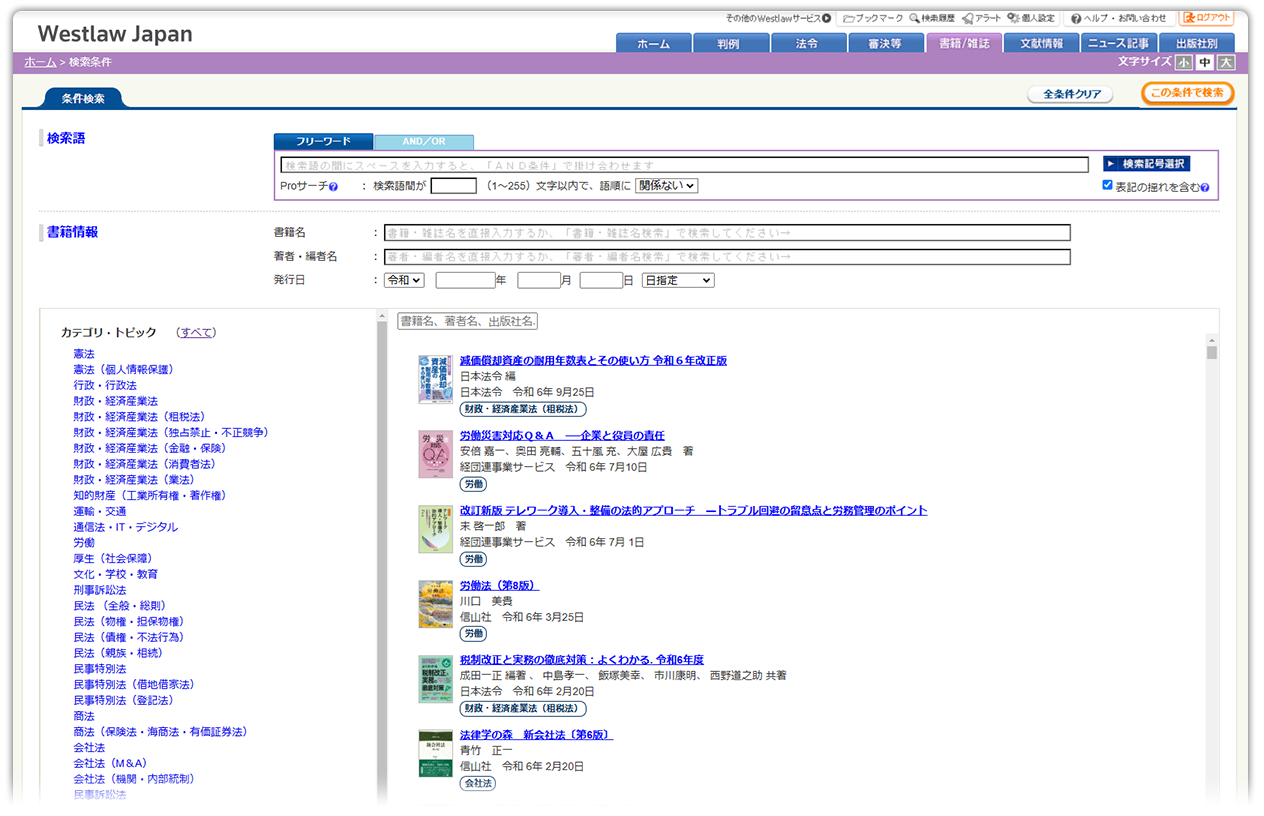This screenshot has height=816, width=1264.
Task: Click the この条件で検索 search button
Action: pos(1187,92)
